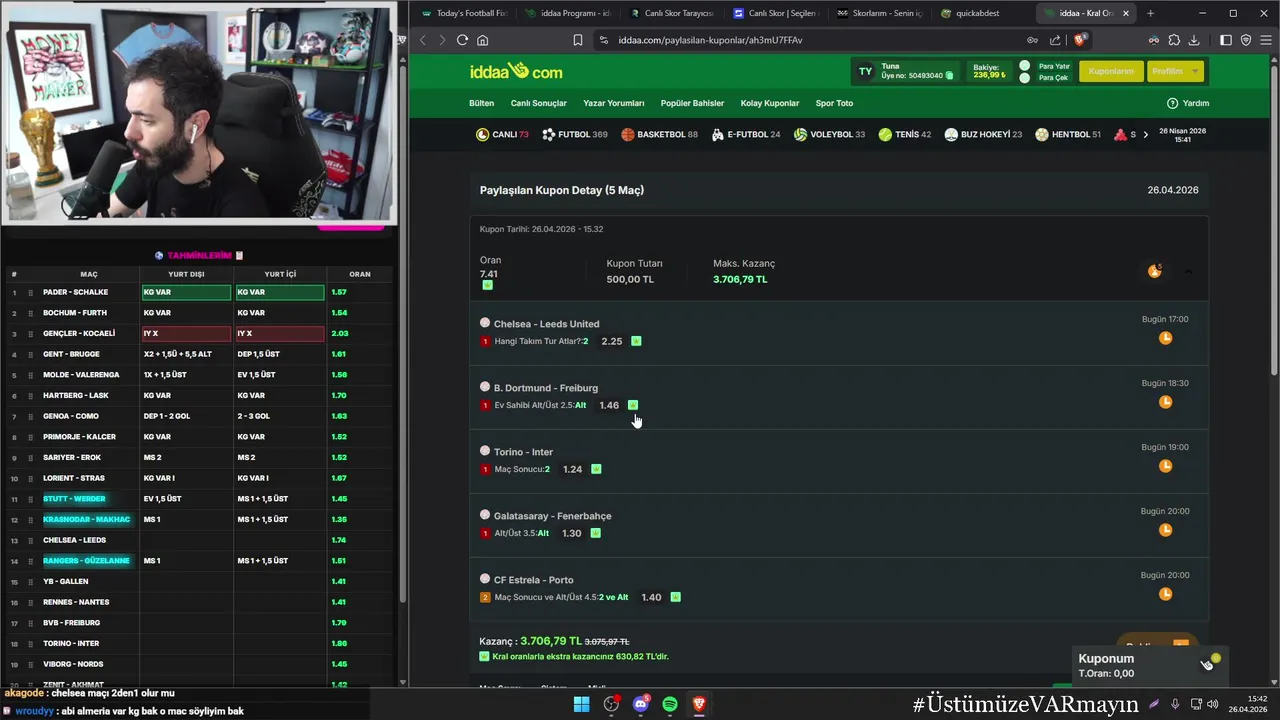The image size is (1280, 720).
Task: Open the Profilim dropdown
Action: pos(1176,71)
